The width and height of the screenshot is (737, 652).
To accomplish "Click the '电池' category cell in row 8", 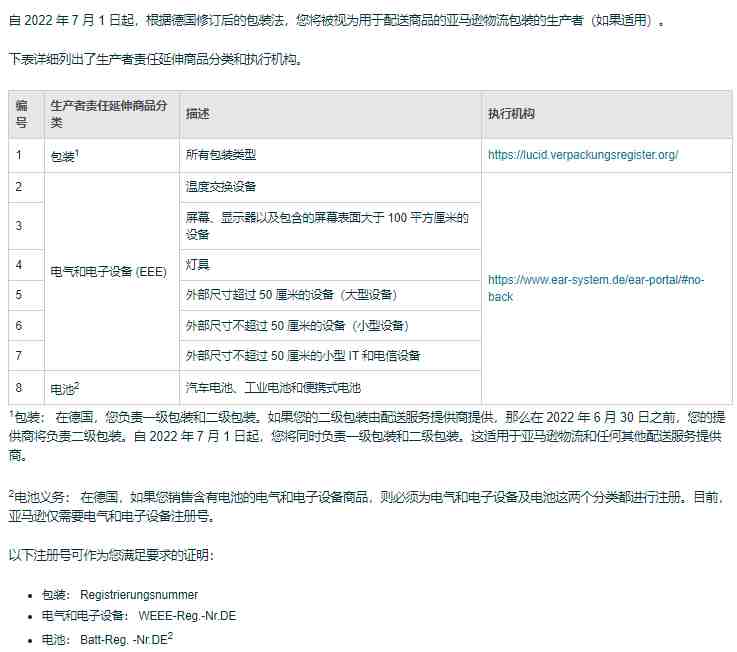I will coord(112,388).
